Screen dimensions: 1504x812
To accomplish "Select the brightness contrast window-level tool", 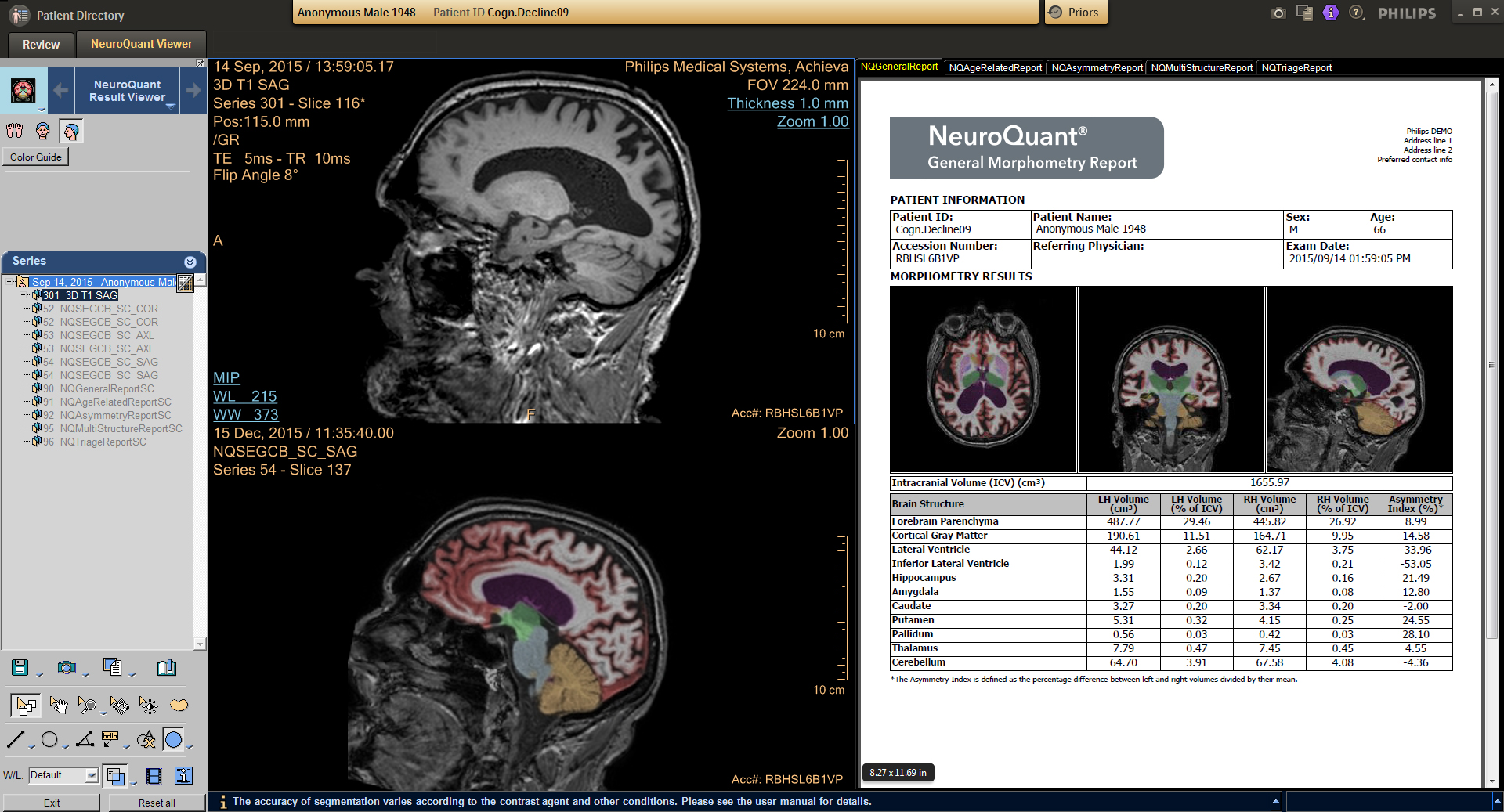I will click(x=148, y=706).
